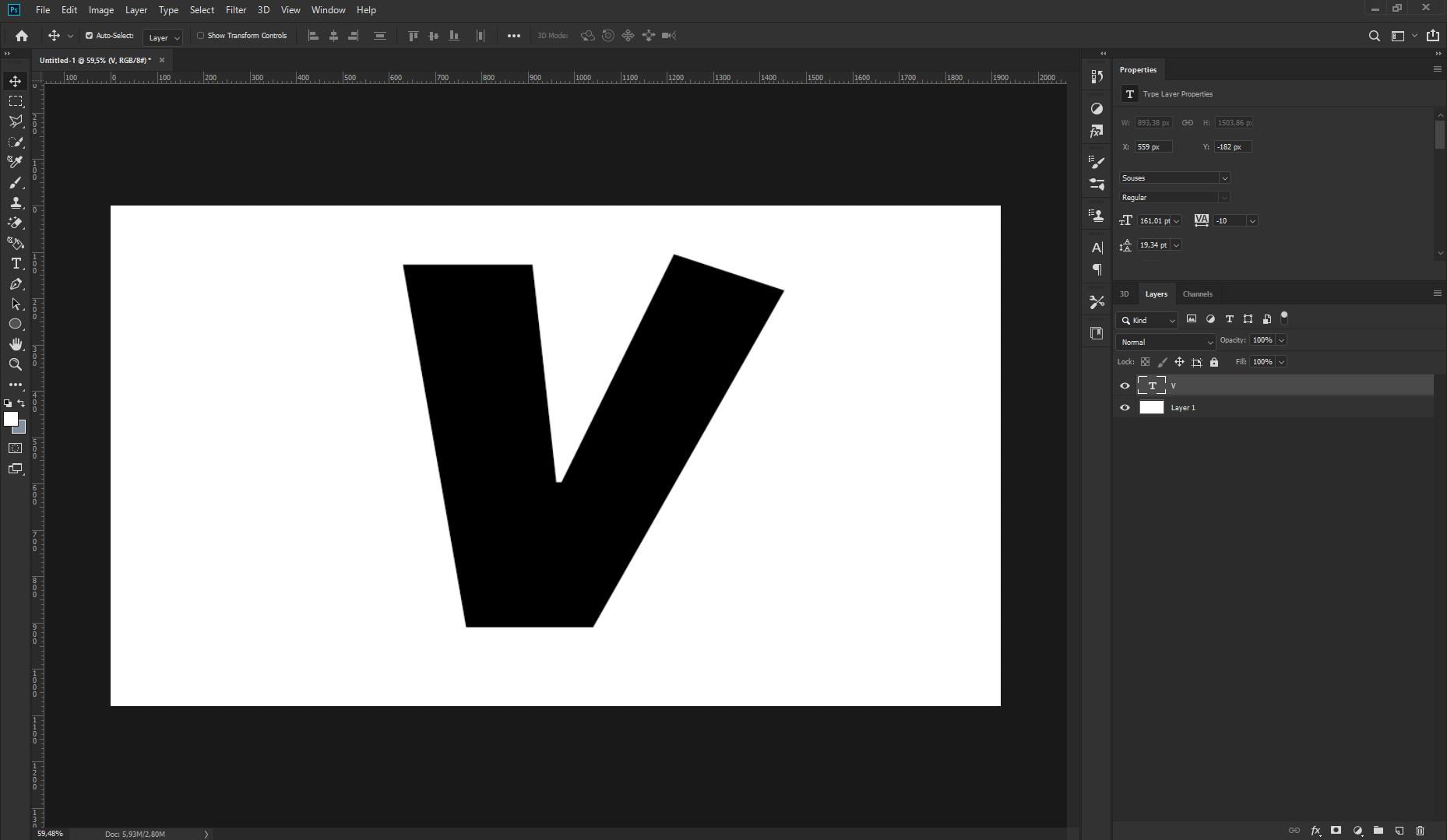Select the Path Selection tool

pos(16,304)
